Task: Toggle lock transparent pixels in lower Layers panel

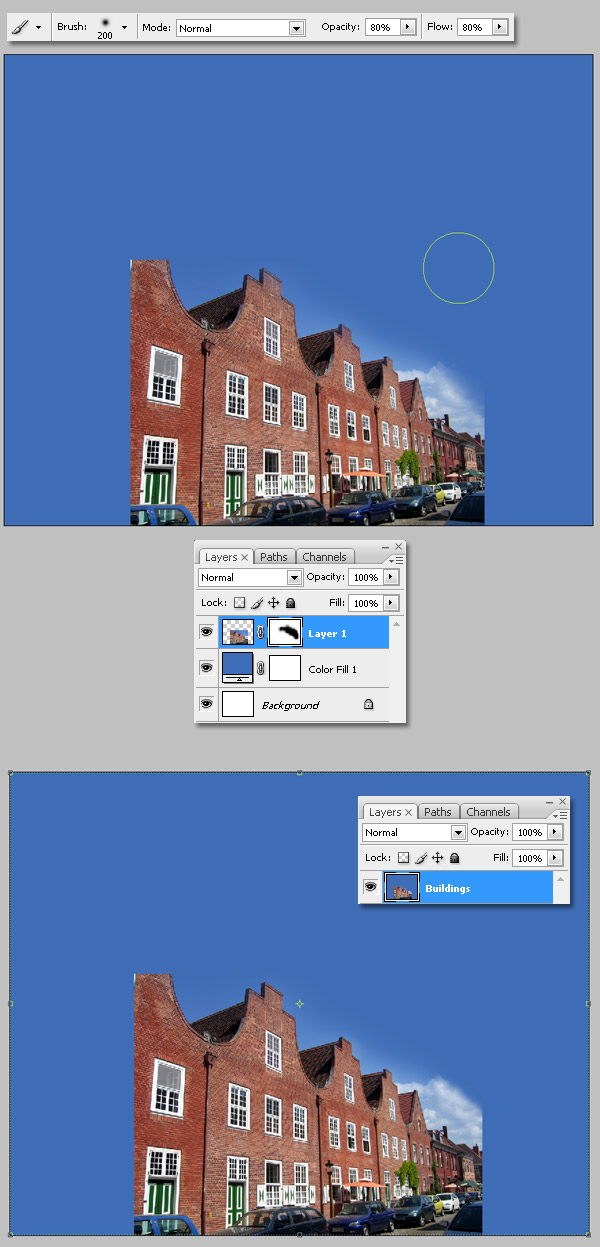Action: [x=403, y=858]
